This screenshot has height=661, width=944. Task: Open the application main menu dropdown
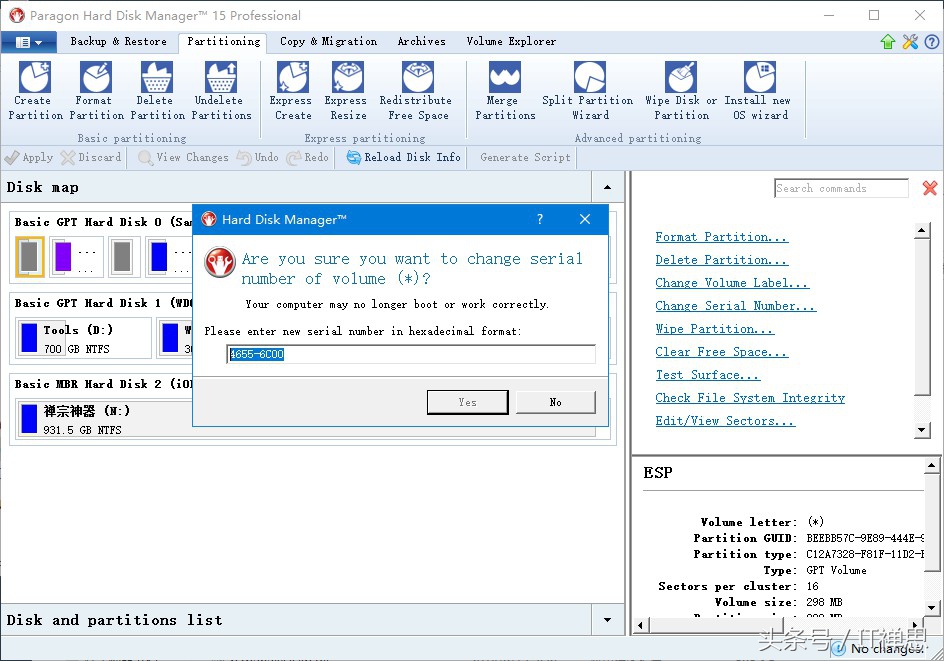tap(28, 42)
